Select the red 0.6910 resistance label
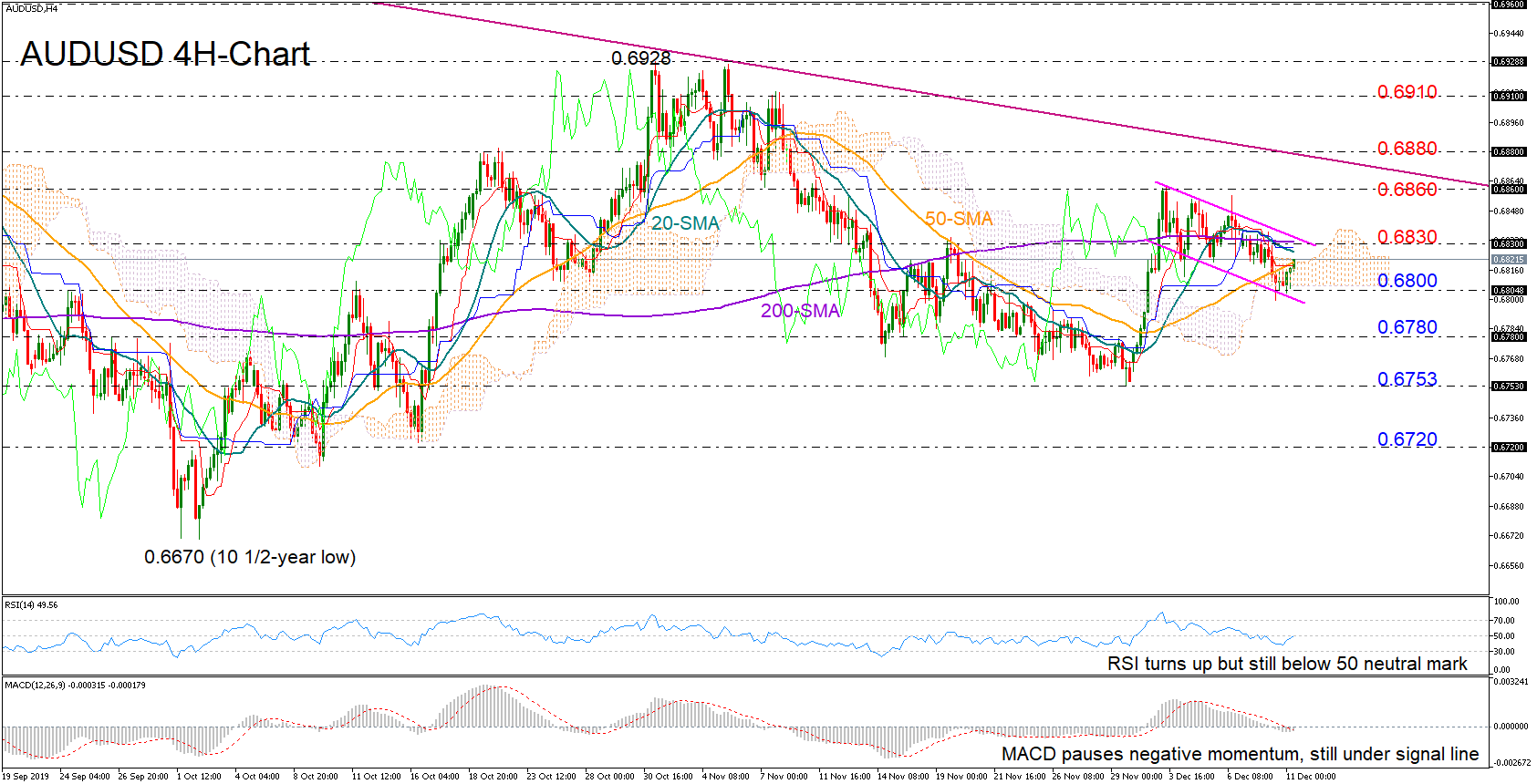 1407,92
